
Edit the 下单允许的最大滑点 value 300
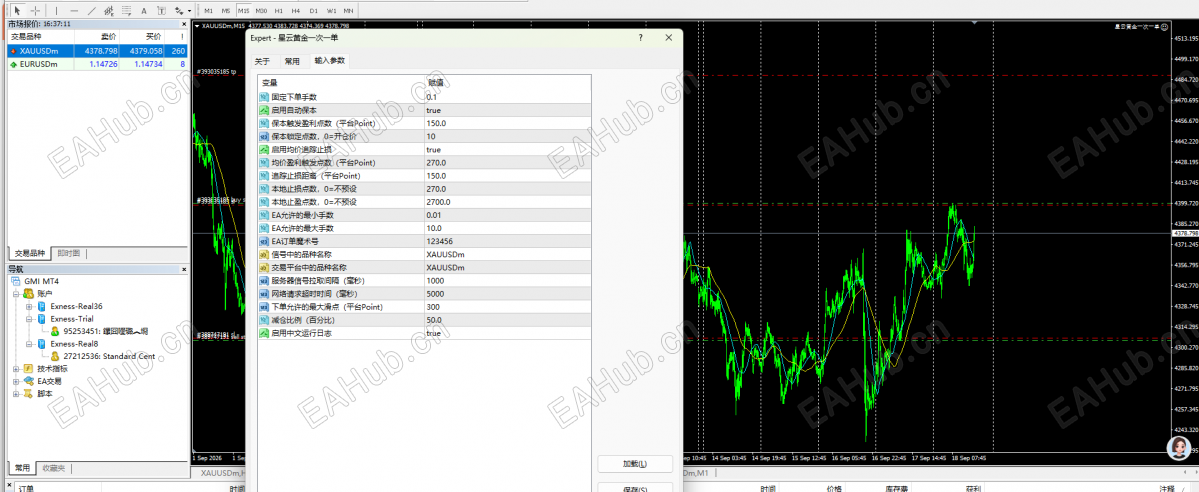coord(508,307)
